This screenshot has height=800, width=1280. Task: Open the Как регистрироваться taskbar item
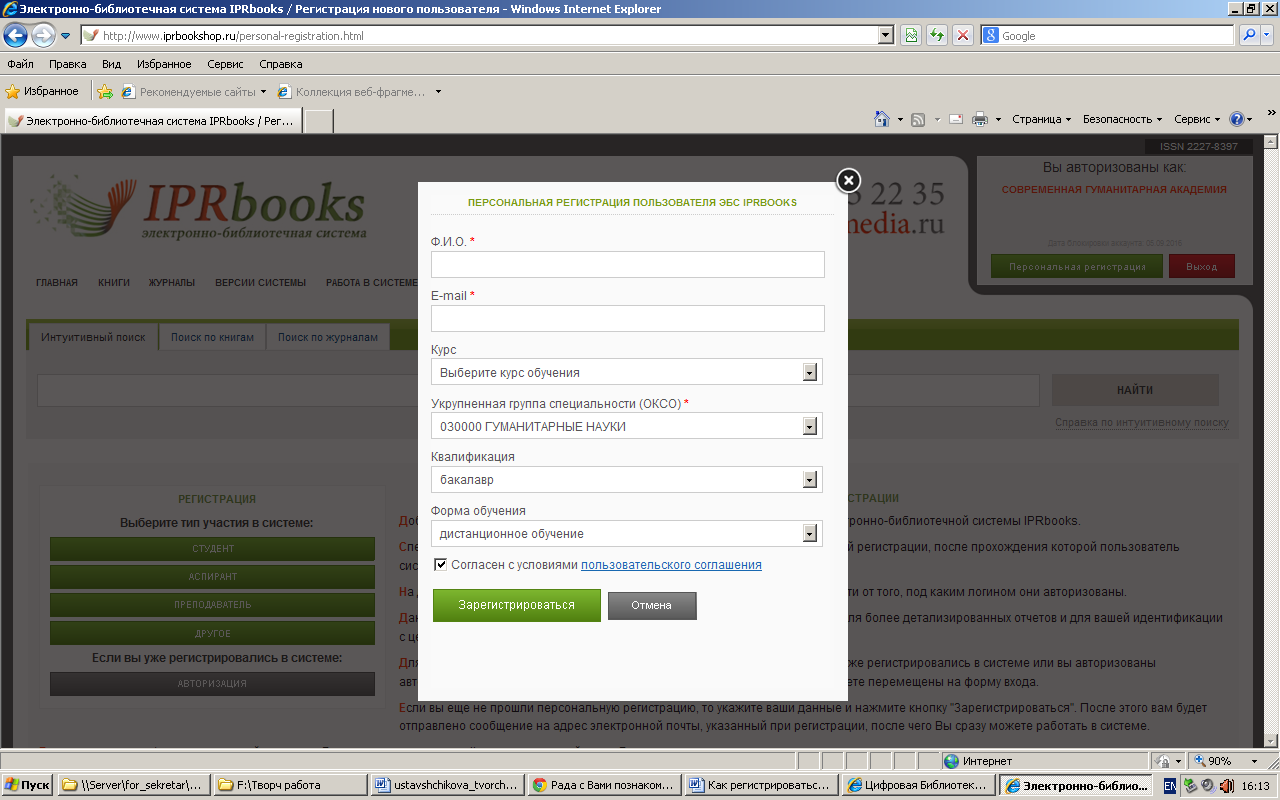760,785
